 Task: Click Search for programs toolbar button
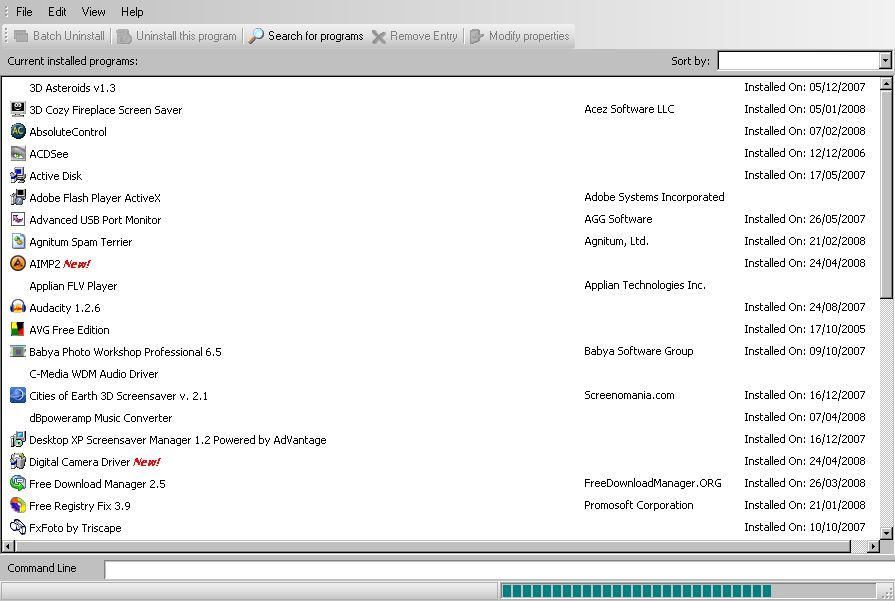coord(306,36)
